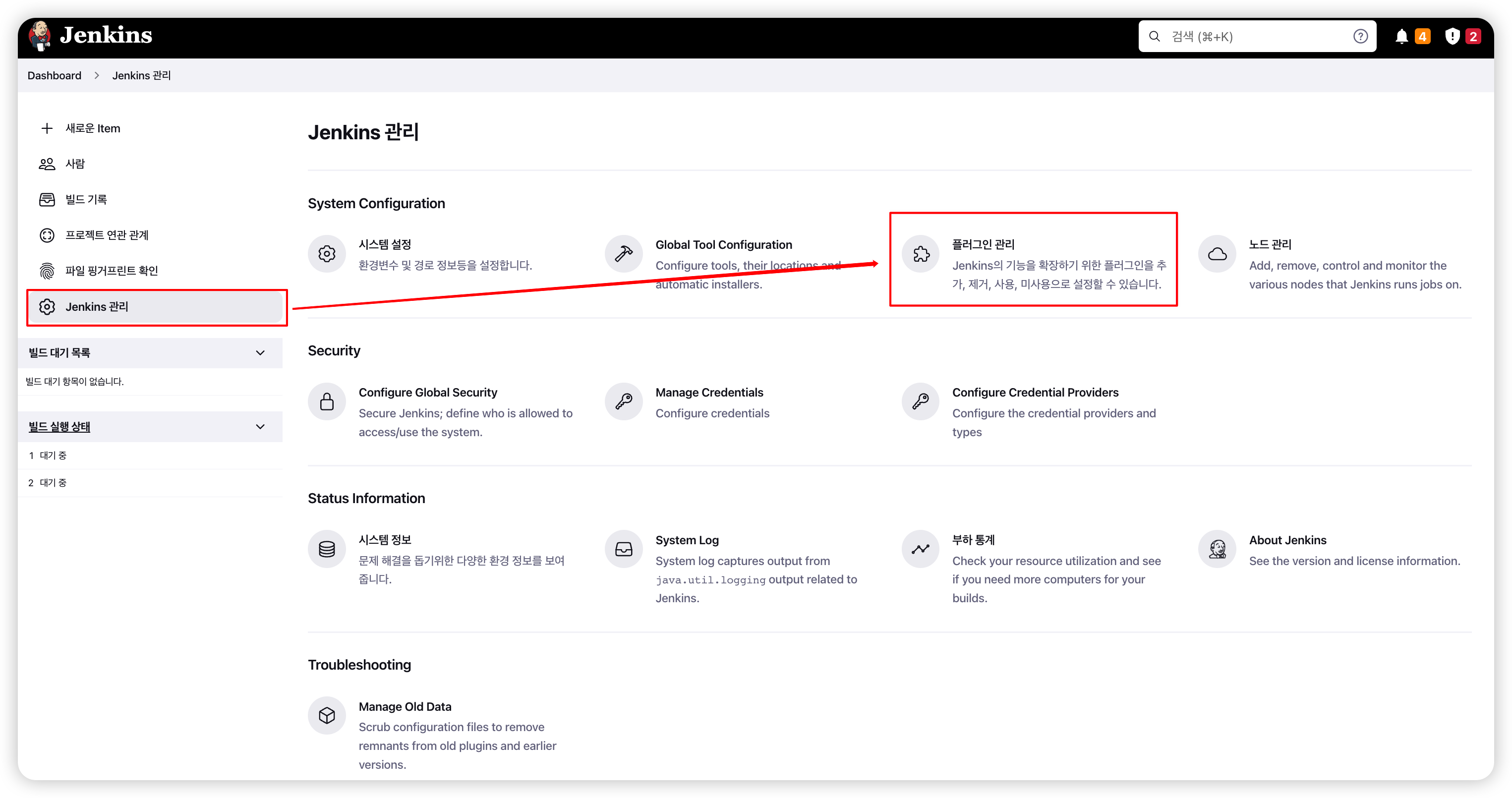Click the padlock Configure Global Security icon
Image resolution: width=1512 pixels, height=798 pixels.
coord(327,401)
